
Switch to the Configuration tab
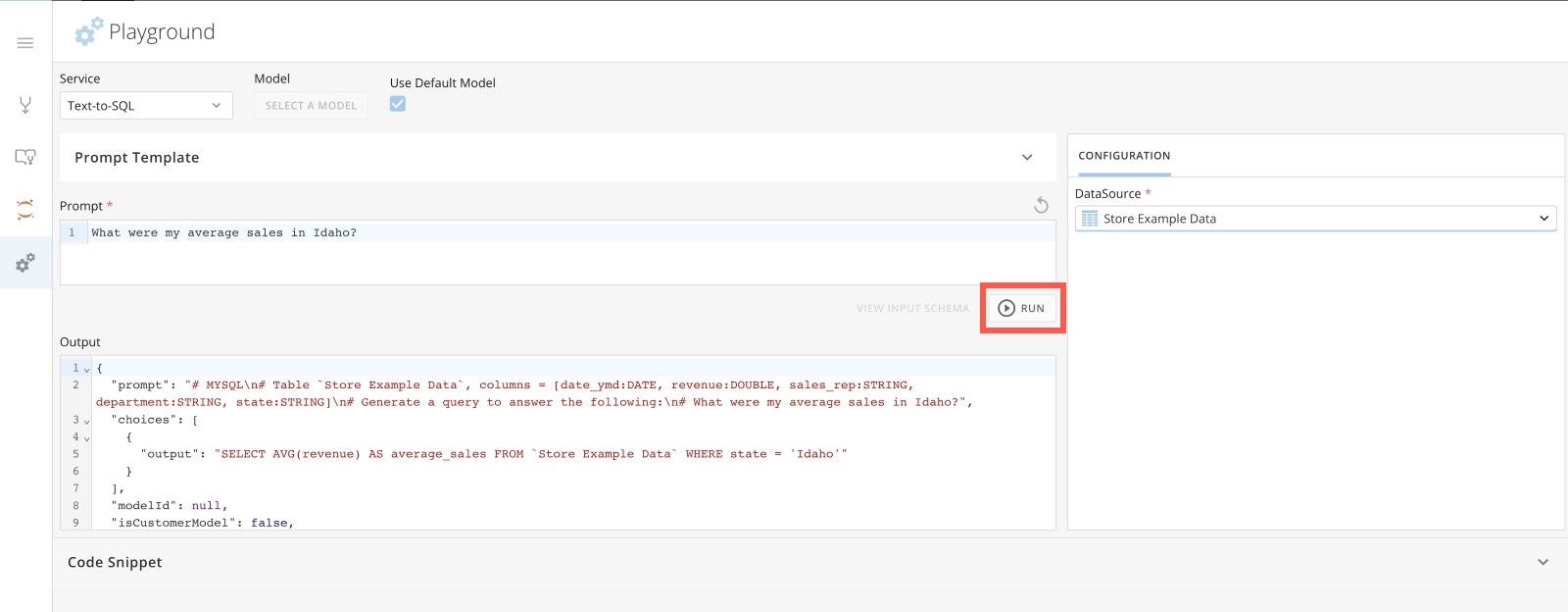[1124, 156]
